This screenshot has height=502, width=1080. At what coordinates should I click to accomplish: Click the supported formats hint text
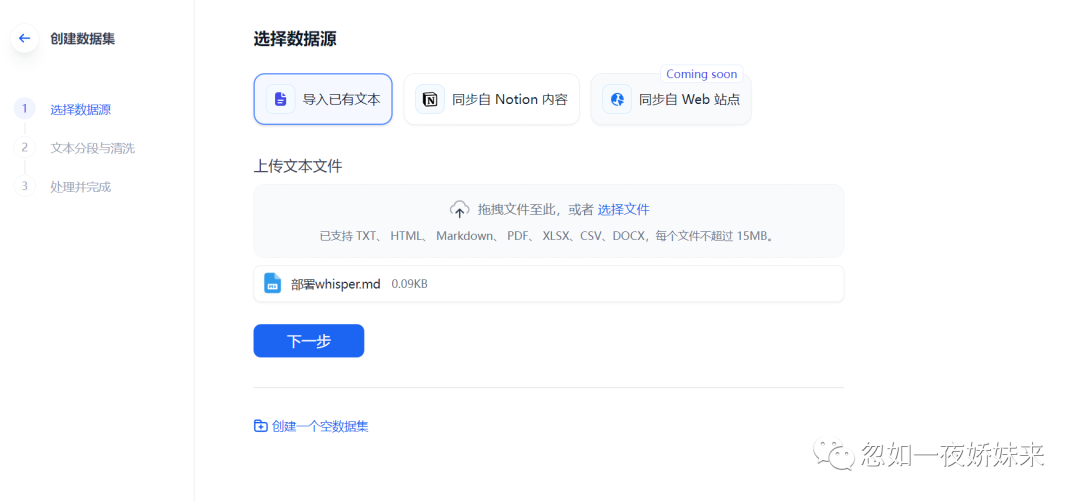[548, 236]
